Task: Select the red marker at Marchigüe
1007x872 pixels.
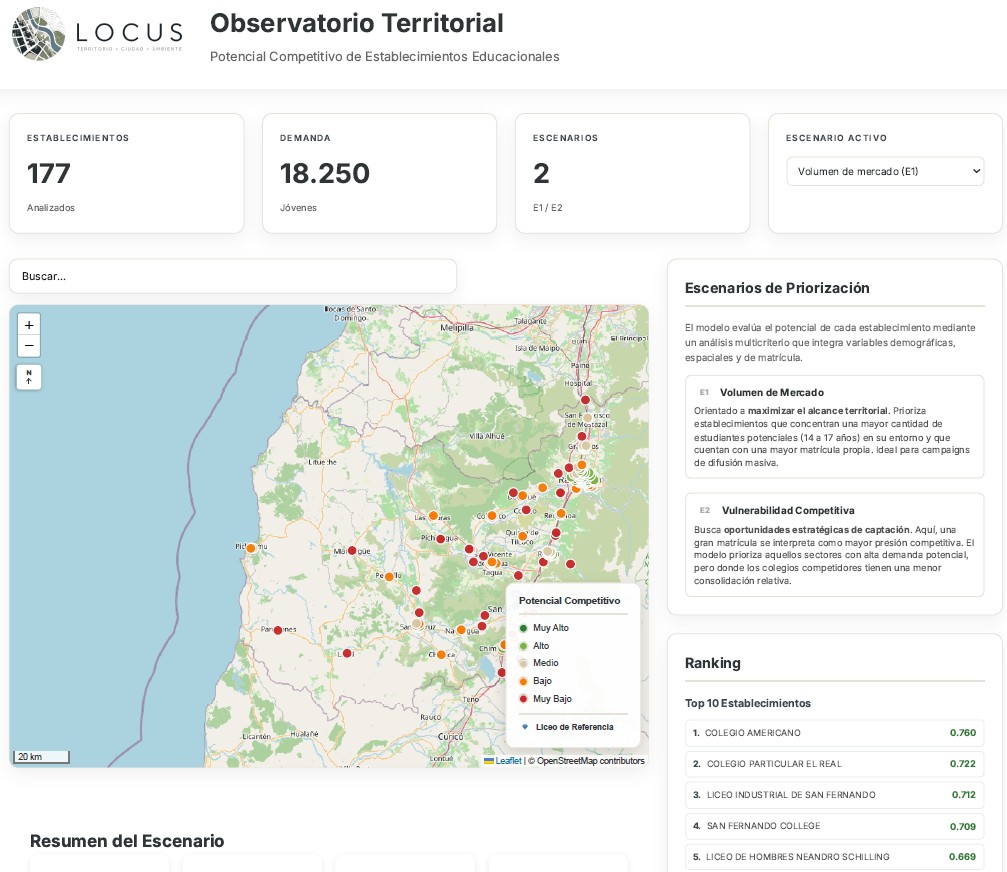Action: [x=352, y=550]
